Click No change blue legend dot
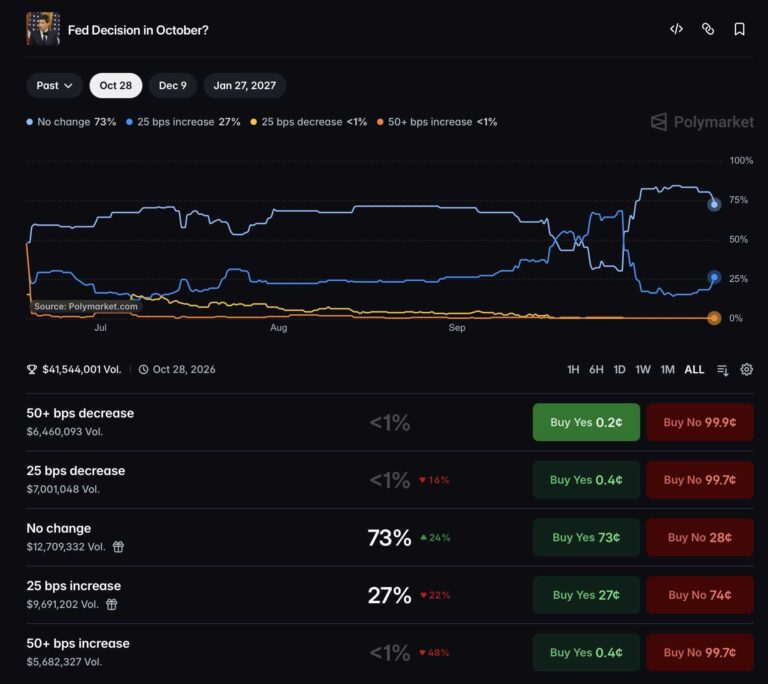Image resolution: width=768 pixels, height=684 pixels. tap(30, 122)
